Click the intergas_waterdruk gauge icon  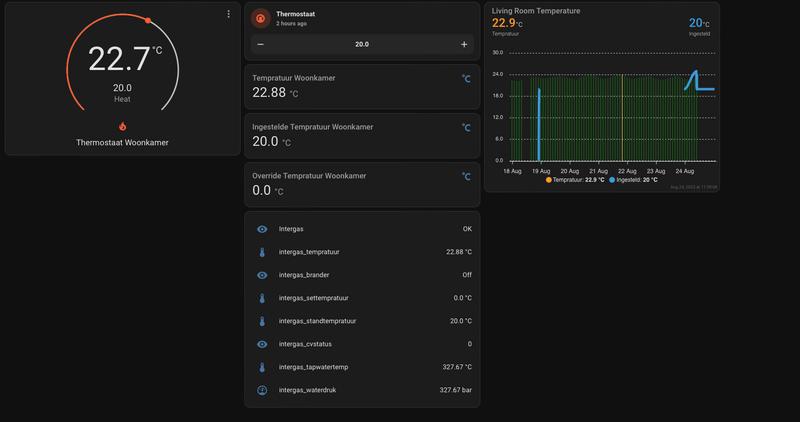pos(262,390)
